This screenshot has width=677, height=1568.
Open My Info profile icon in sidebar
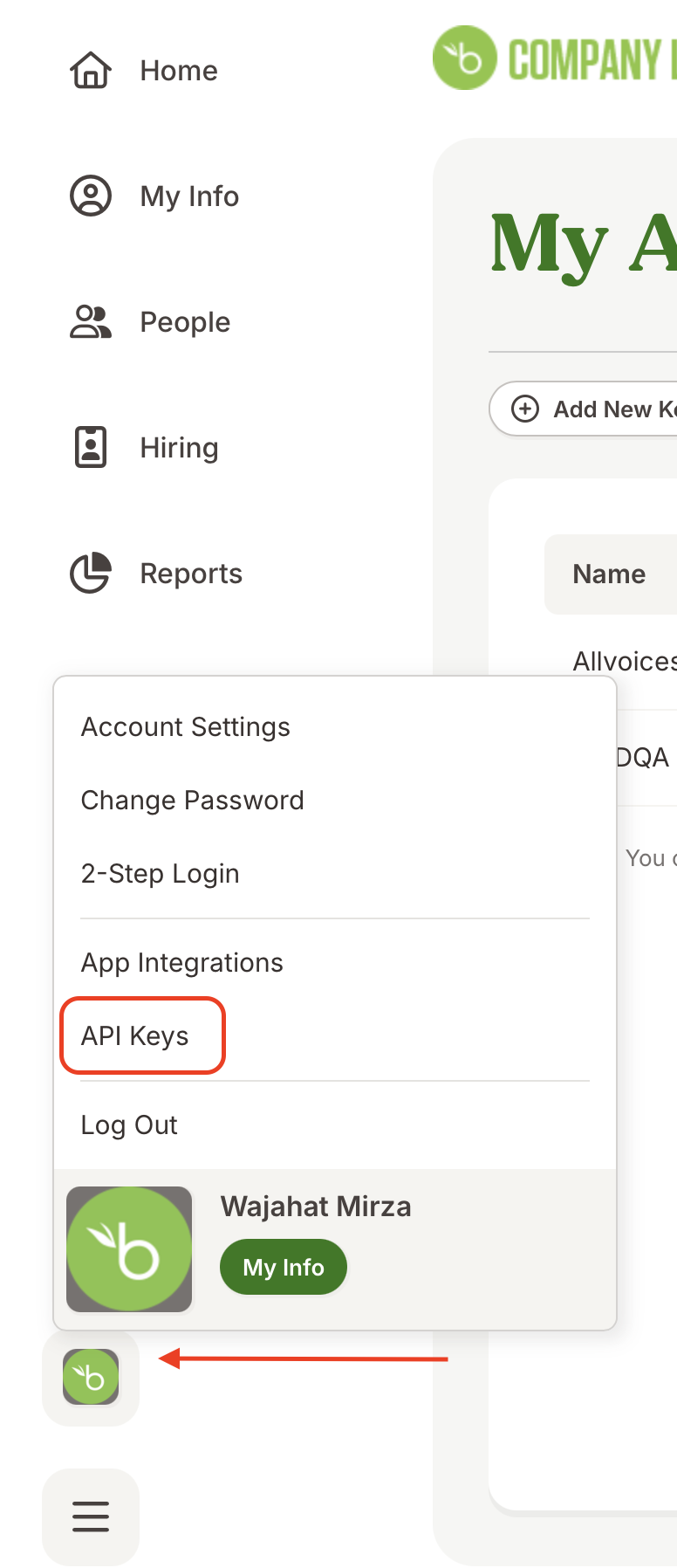coord(91,196)
